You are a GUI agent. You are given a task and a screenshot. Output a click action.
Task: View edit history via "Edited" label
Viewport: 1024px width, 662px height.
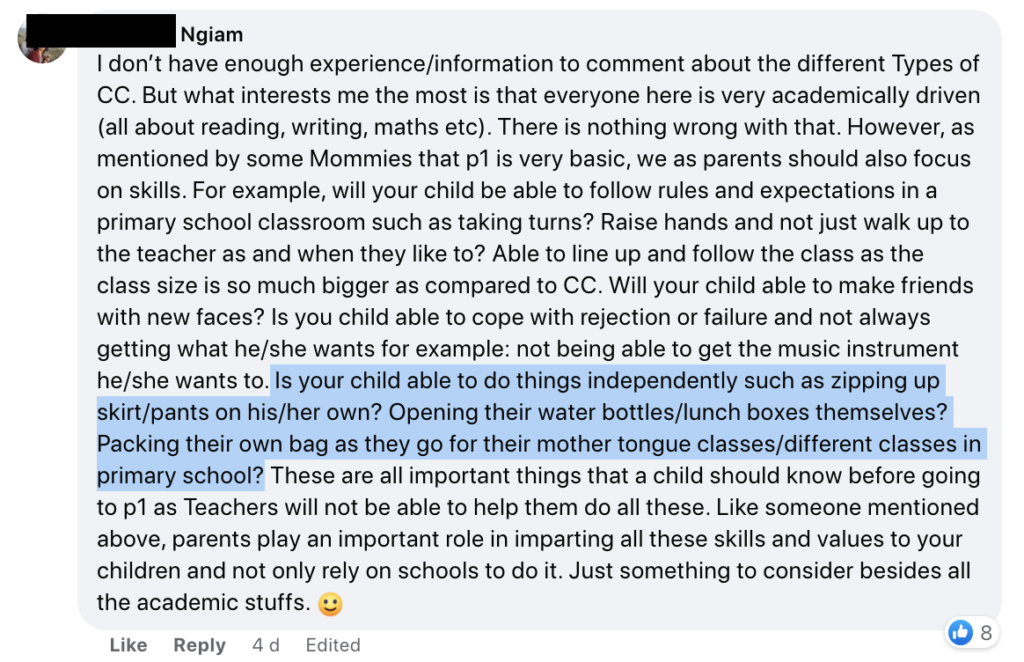pyautogui.click(x=333, y=645)
